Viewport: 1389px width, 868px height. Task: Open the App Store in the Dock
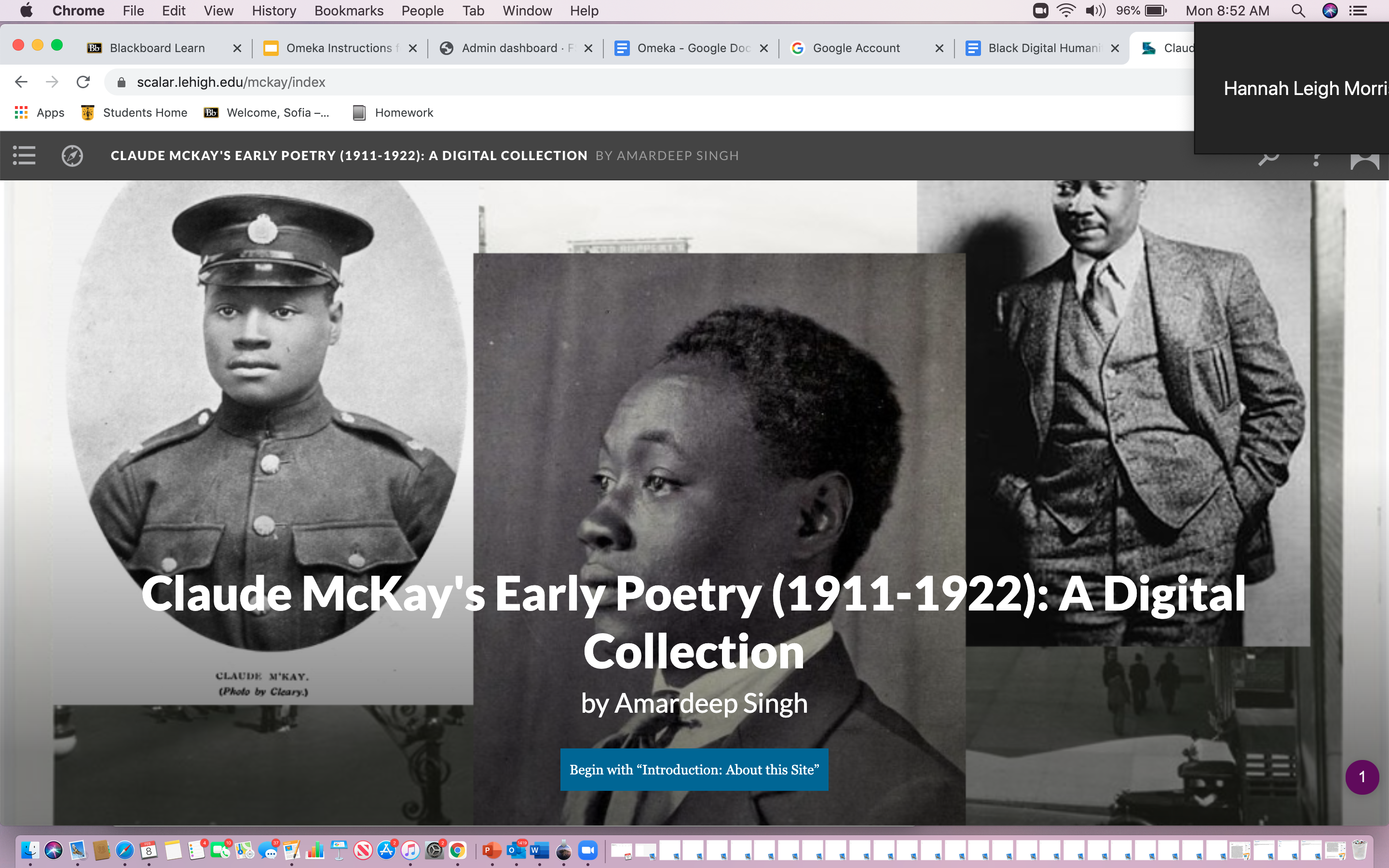(x=387, y=850)
